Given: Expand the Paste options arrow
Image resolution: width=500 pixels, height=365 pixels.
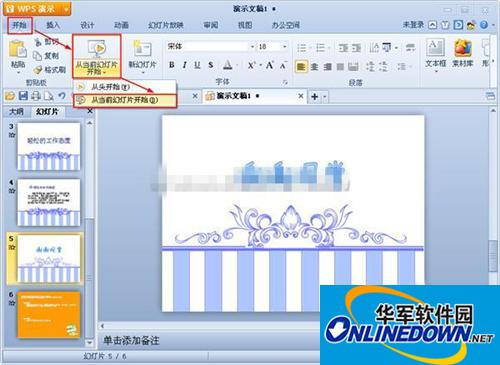Looking at the screenshot, I should coord(18,72).
